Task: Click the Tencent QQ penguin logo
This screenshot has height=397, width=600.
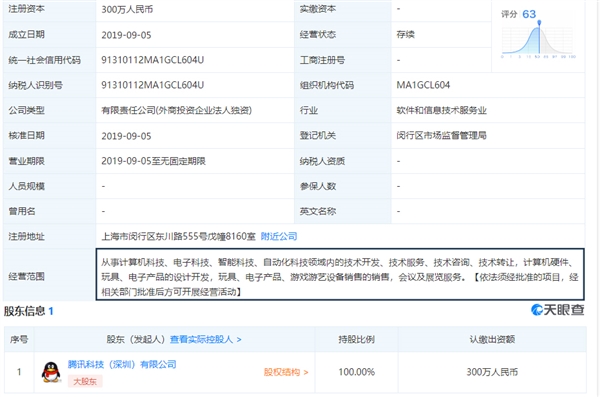Action: click(51, 372)
